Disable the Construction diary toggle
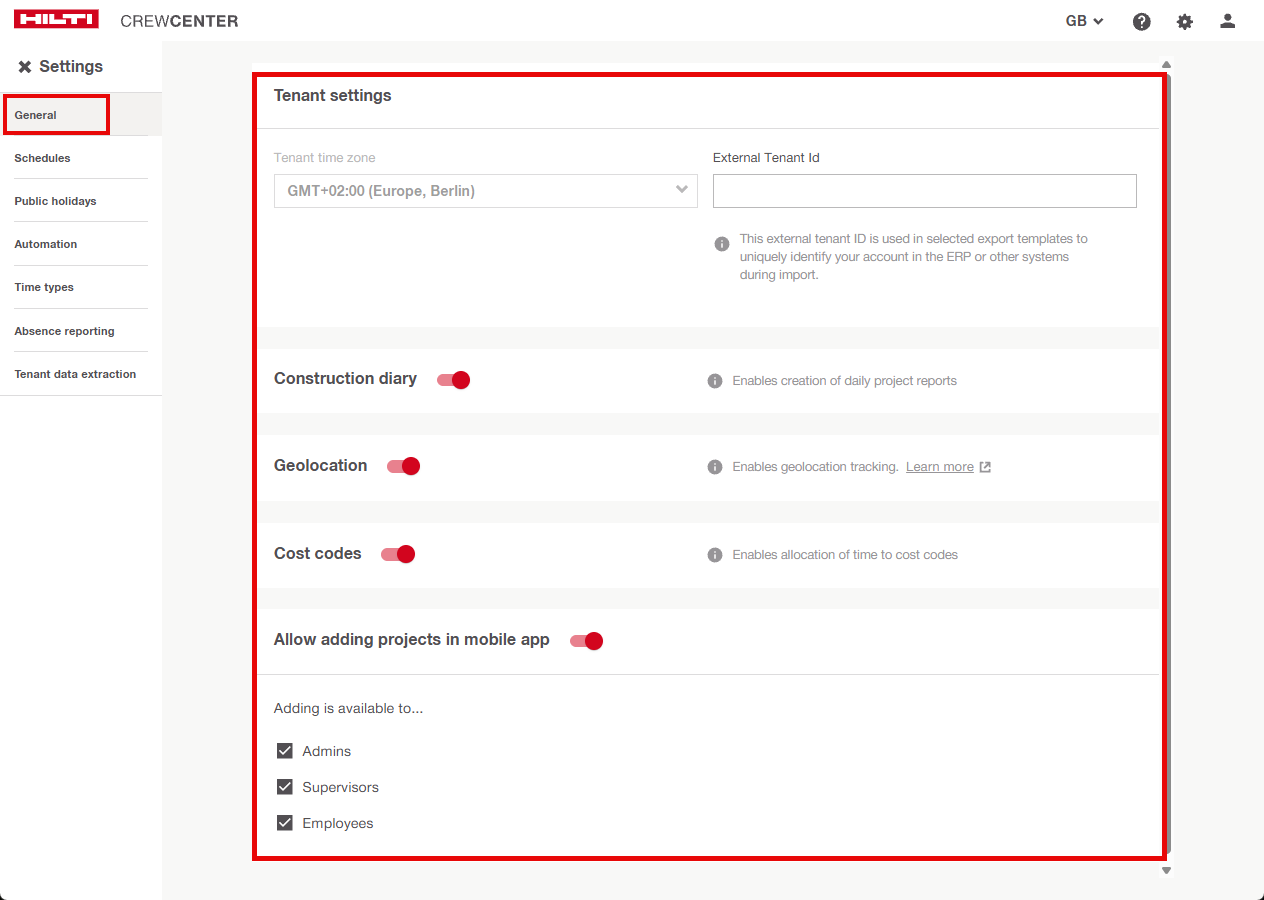Screen dimensions: 1264x900 [454, 380]
